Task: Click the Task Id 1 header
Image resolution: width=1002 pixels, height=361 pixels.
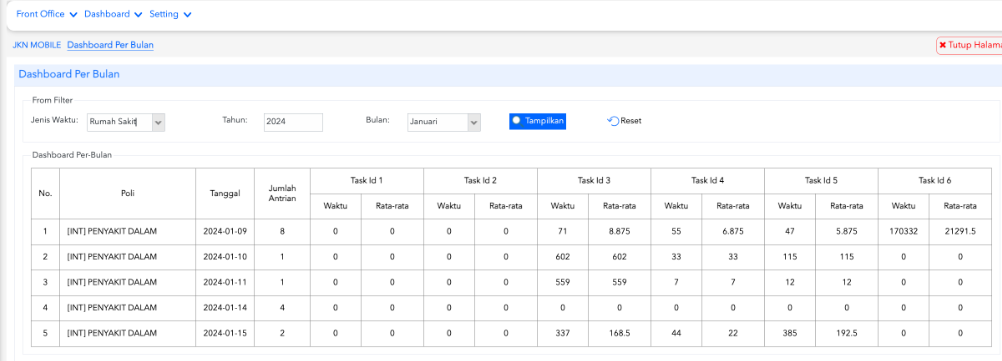Action: (367, 181)
